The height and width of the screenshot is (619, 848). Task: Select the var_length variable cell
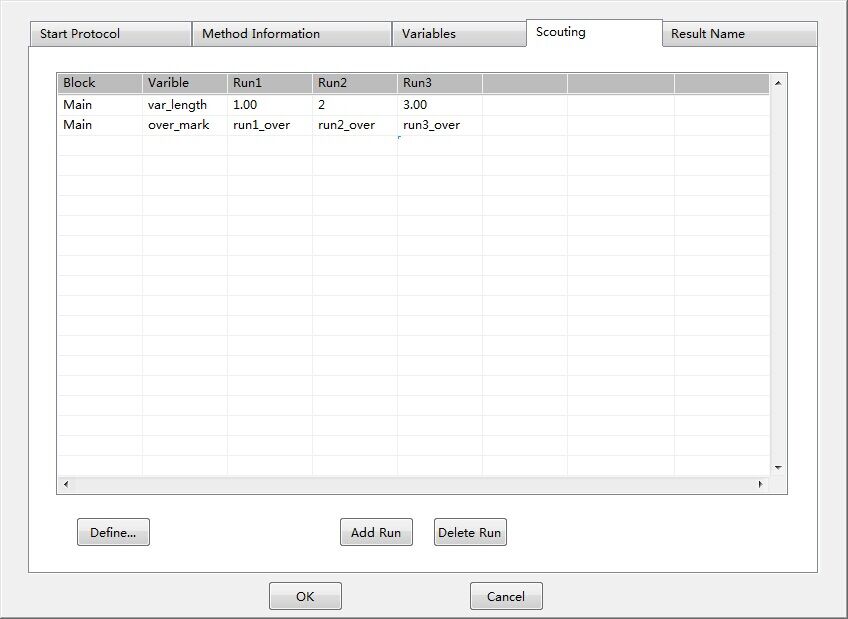[184, 105]
